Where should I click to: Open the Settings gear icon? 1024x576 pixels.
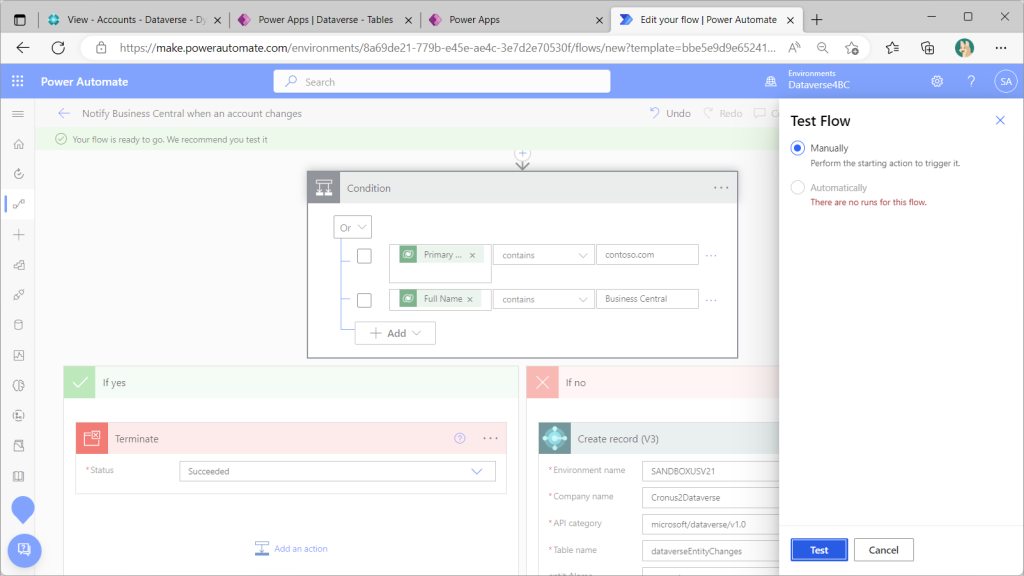937,82
